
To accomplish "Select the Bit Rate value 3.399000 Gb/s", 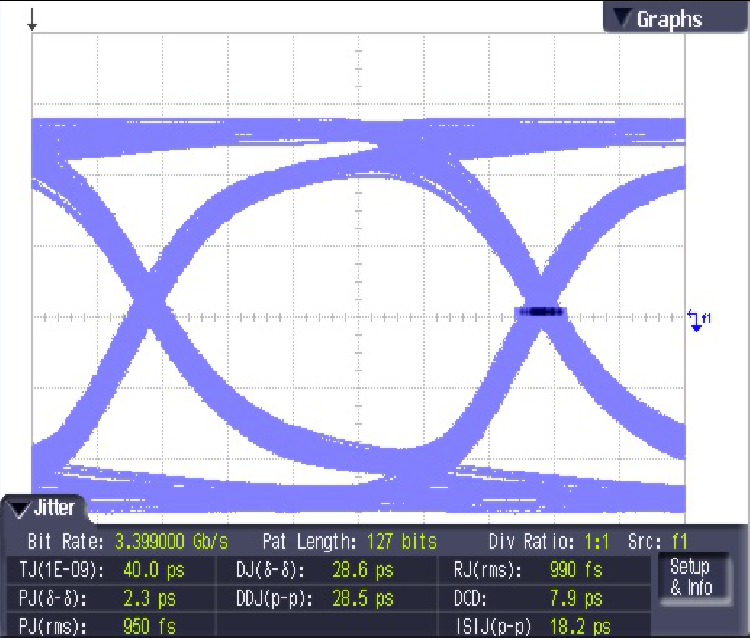I will click(x=171, y=542).
